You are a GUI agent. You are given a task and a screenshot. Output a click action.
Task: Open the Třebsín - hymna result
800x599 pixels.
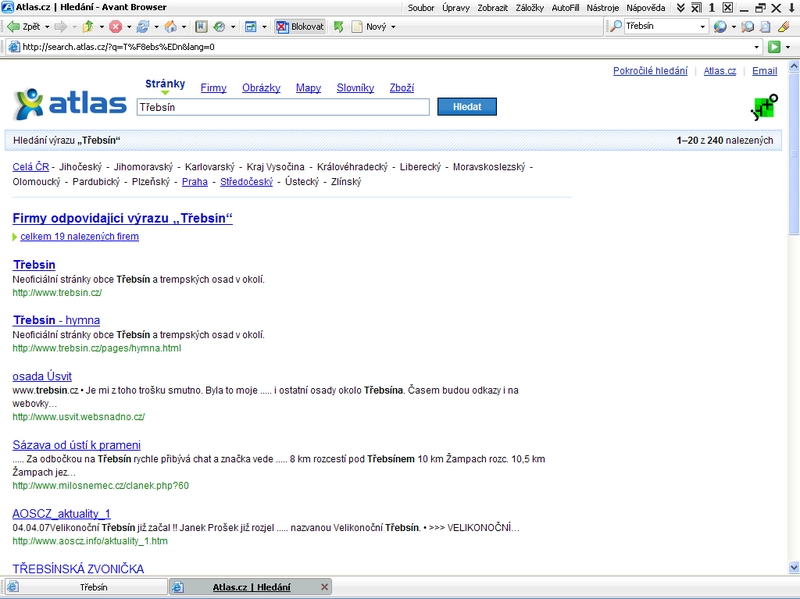(x=56, y=320)
